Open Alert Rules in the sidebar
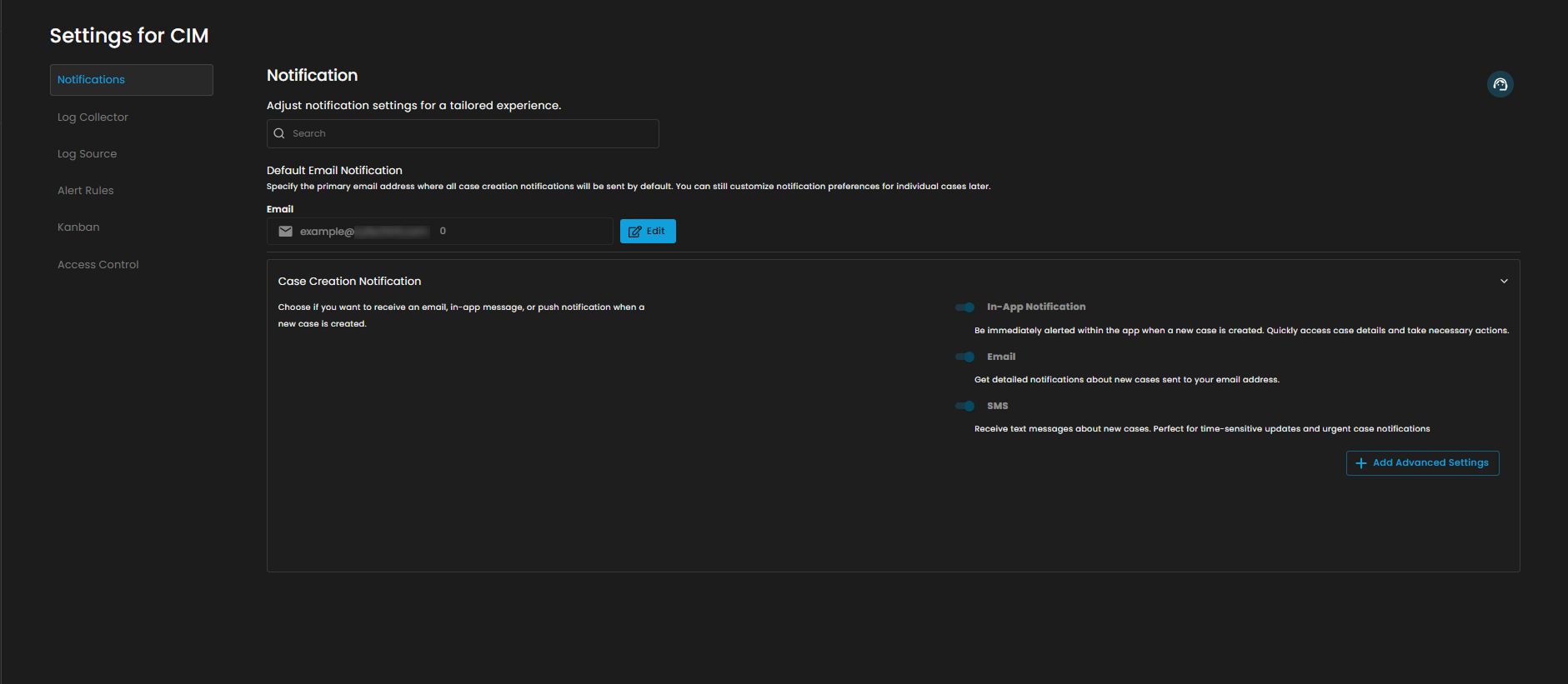 85,191
